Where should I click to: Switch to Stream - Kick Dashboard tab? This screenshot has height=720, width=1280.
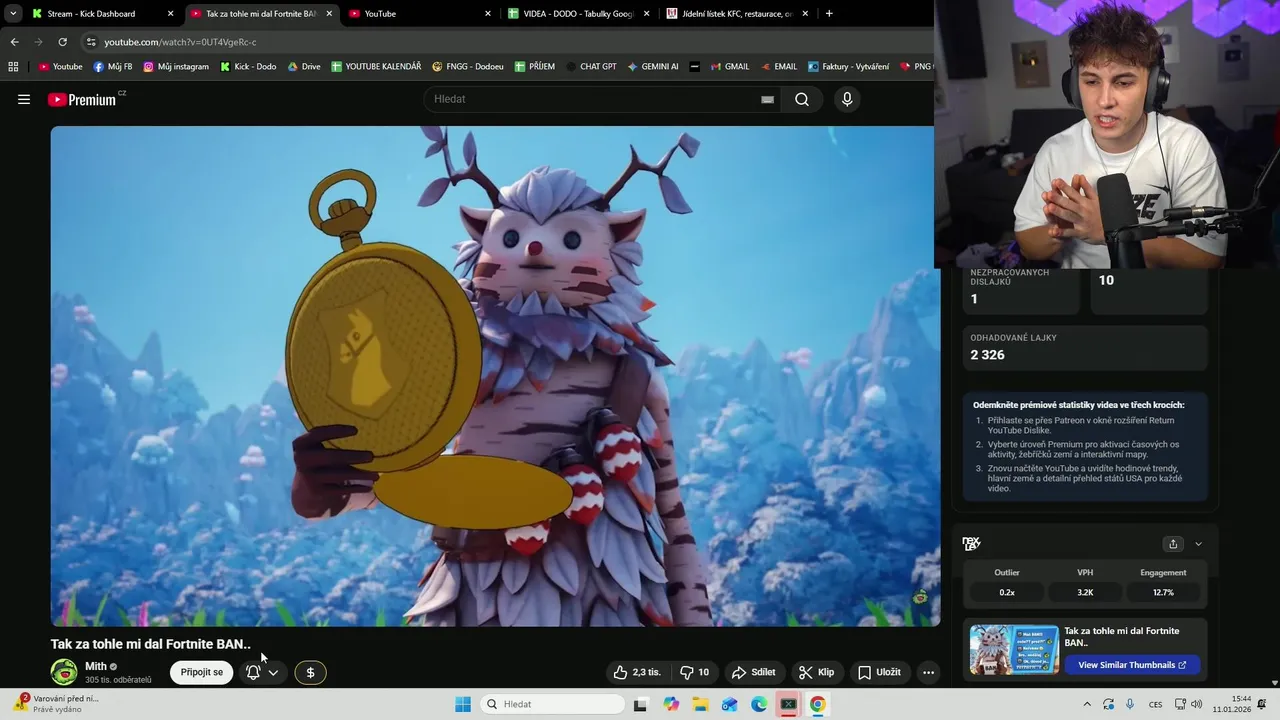(103, 14)
